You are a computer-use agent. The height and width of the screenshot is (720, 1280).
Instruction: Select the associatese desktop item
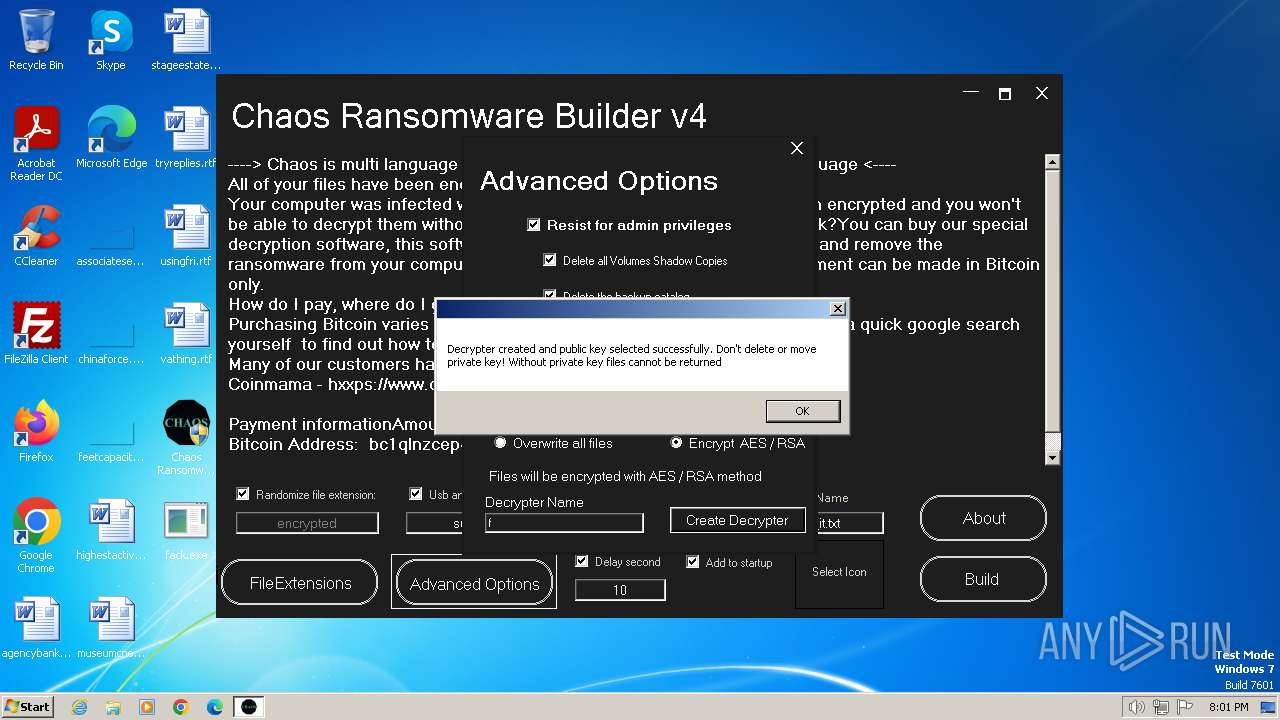(x=111, y=241)
